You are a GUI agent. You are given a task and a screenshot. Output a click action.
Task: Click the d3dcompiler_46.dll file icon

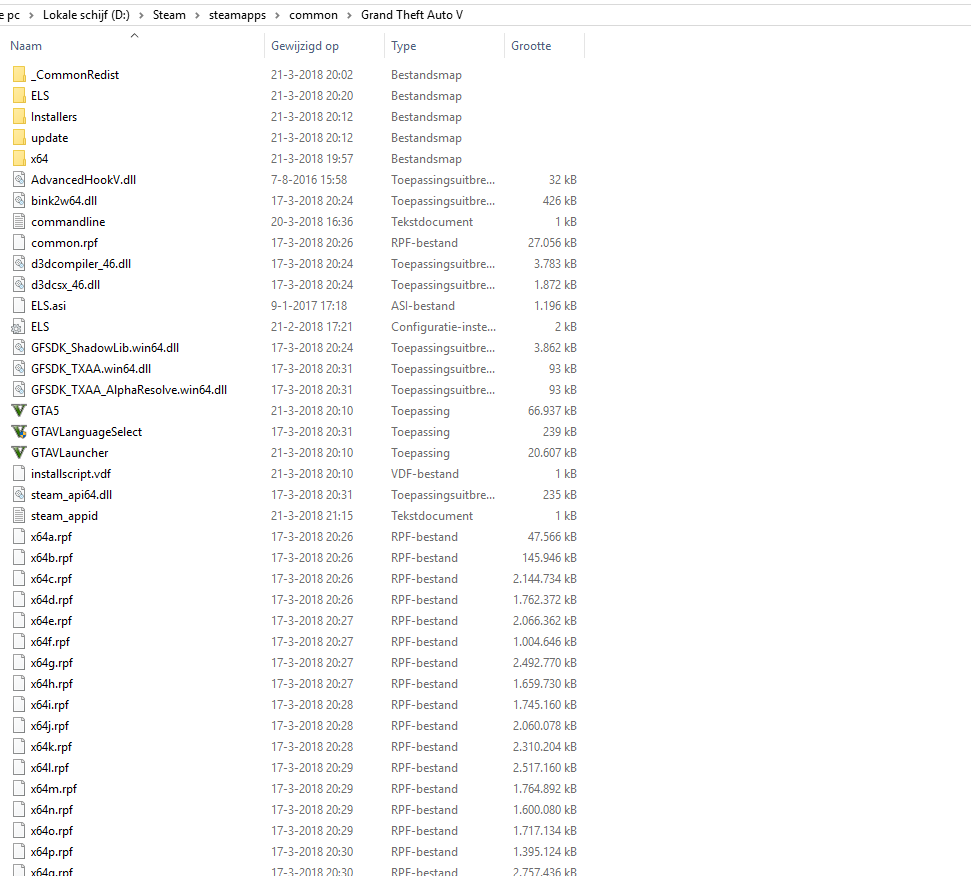19,264
